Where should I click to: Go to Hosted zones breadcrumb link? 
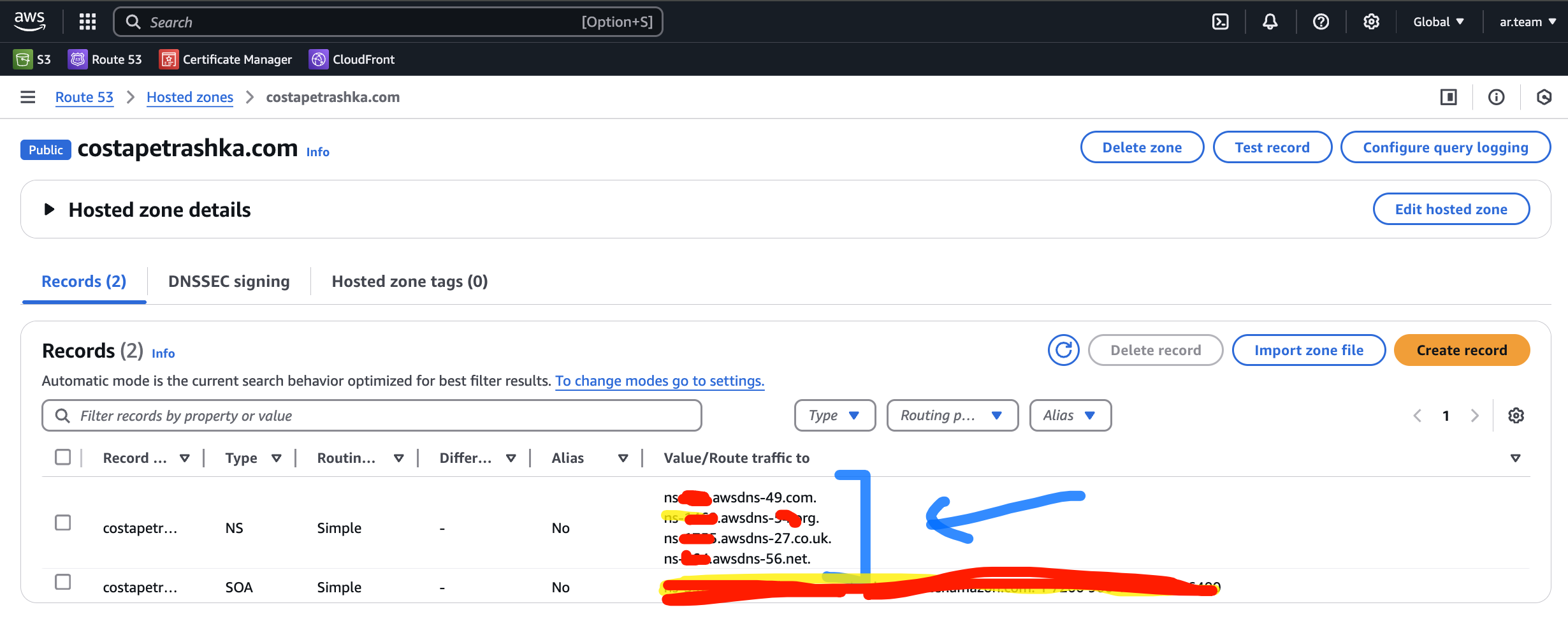190,97
